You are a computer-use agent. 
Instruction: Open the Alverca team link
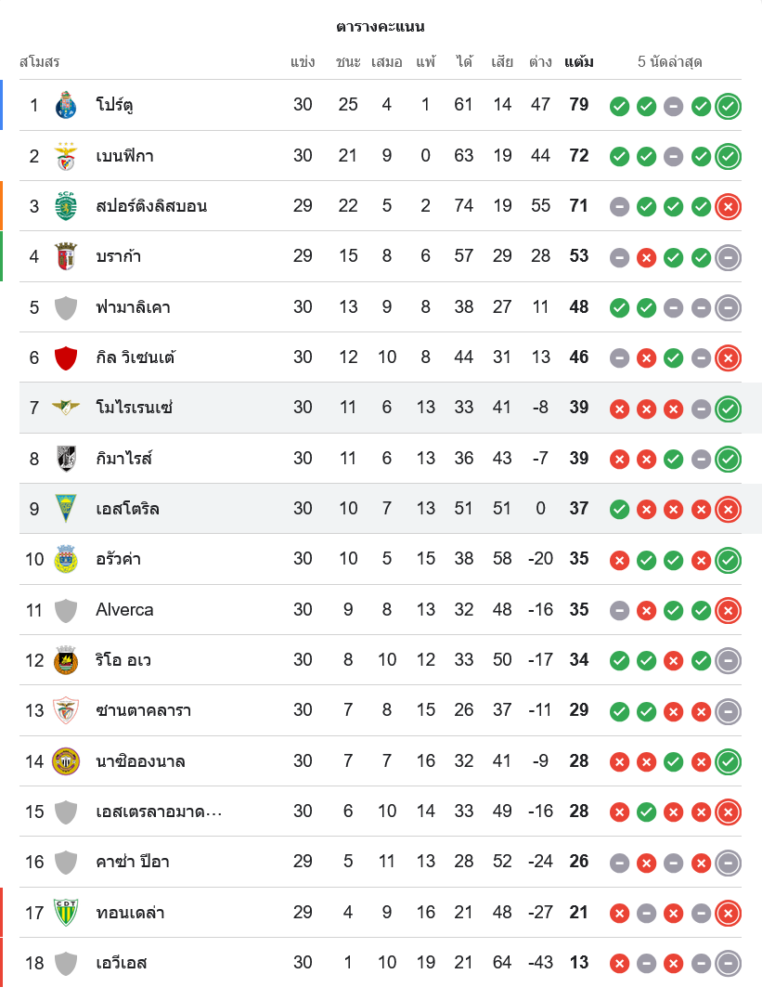click(125, 610)
